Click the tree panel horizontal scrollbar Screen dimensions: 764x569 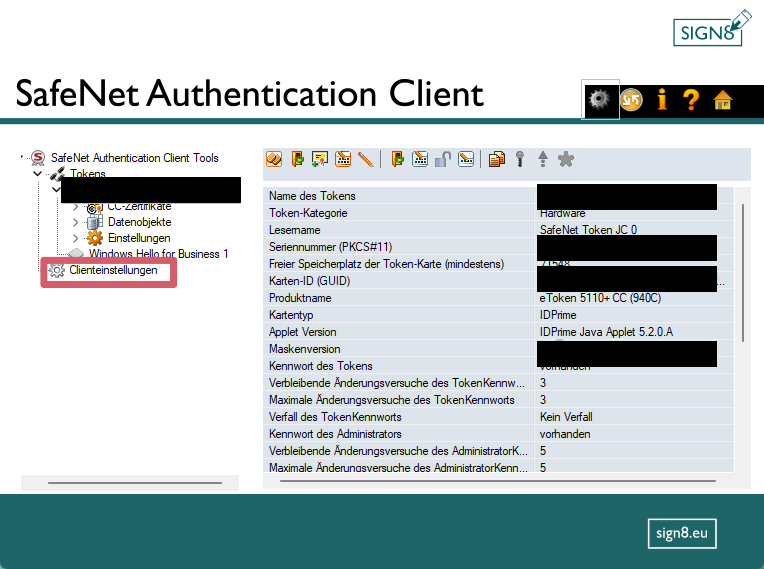tap(135, 483)
